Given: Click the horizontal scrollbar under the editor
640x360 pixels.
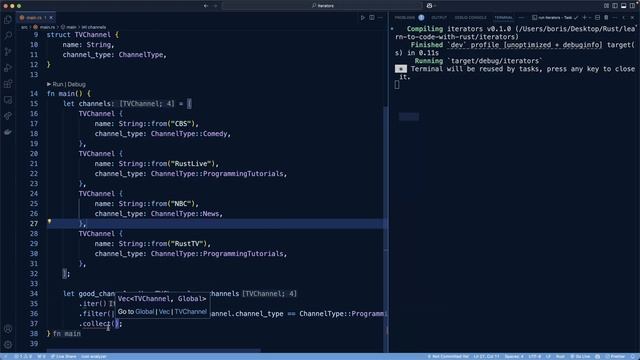Looking at the screenshot, I should click(x=153, y=350).
